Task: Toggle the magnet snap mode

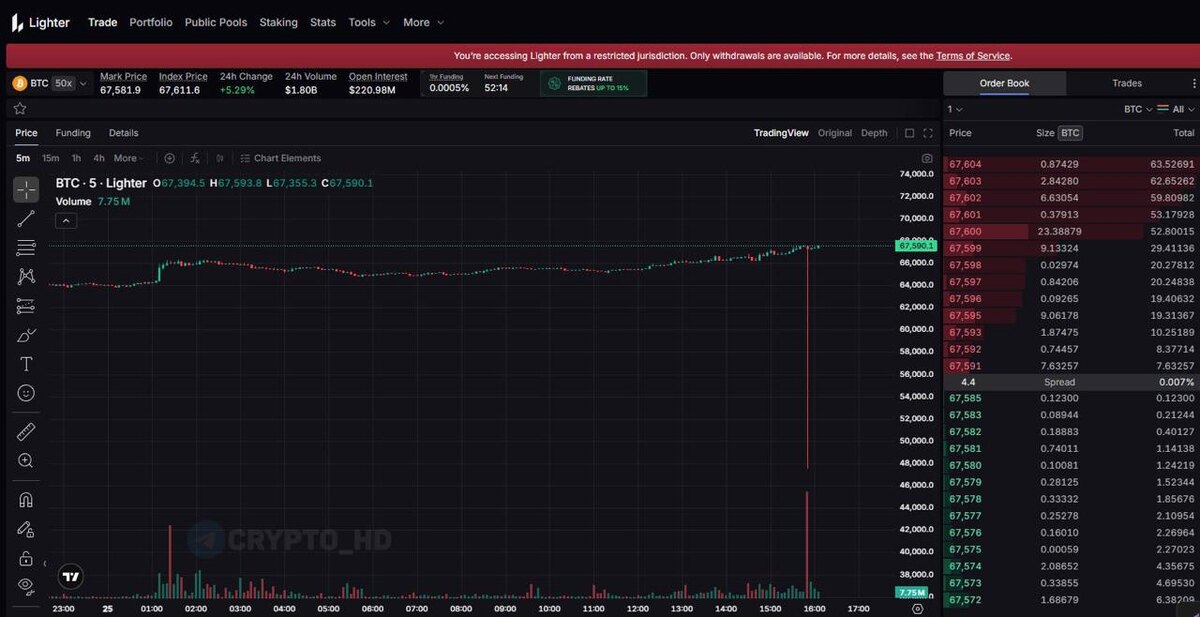Action: tap(26, 500)
